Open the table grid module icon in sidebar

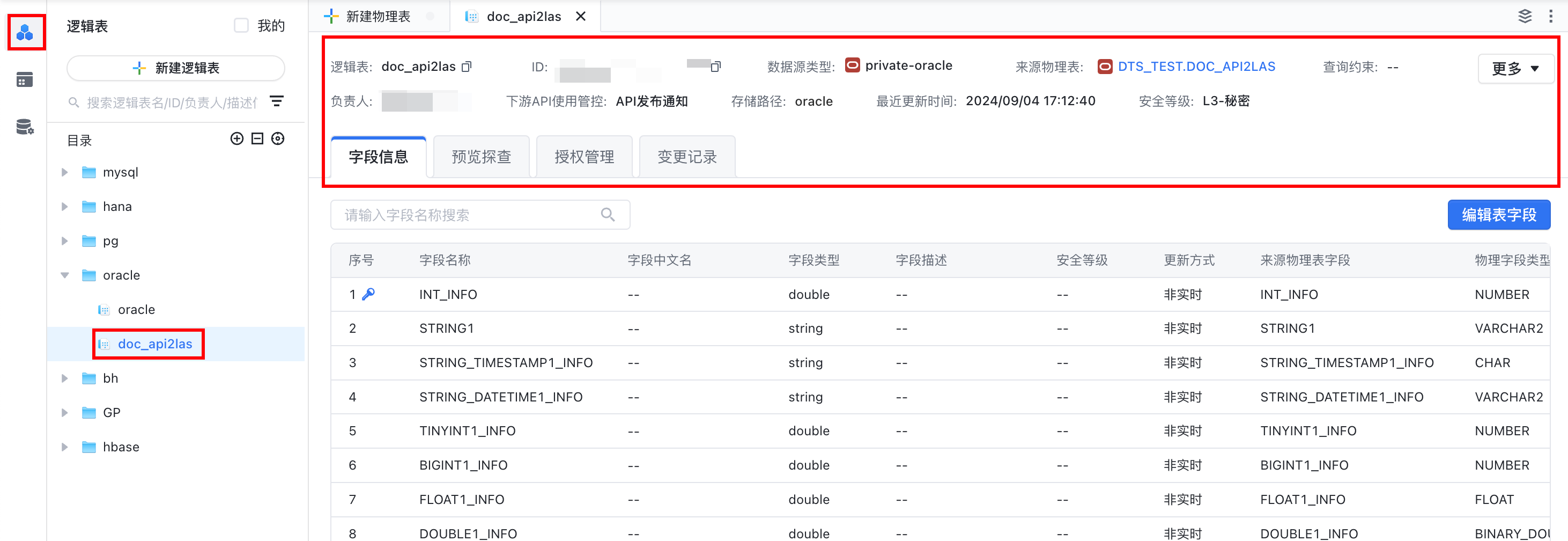(25, 80)
